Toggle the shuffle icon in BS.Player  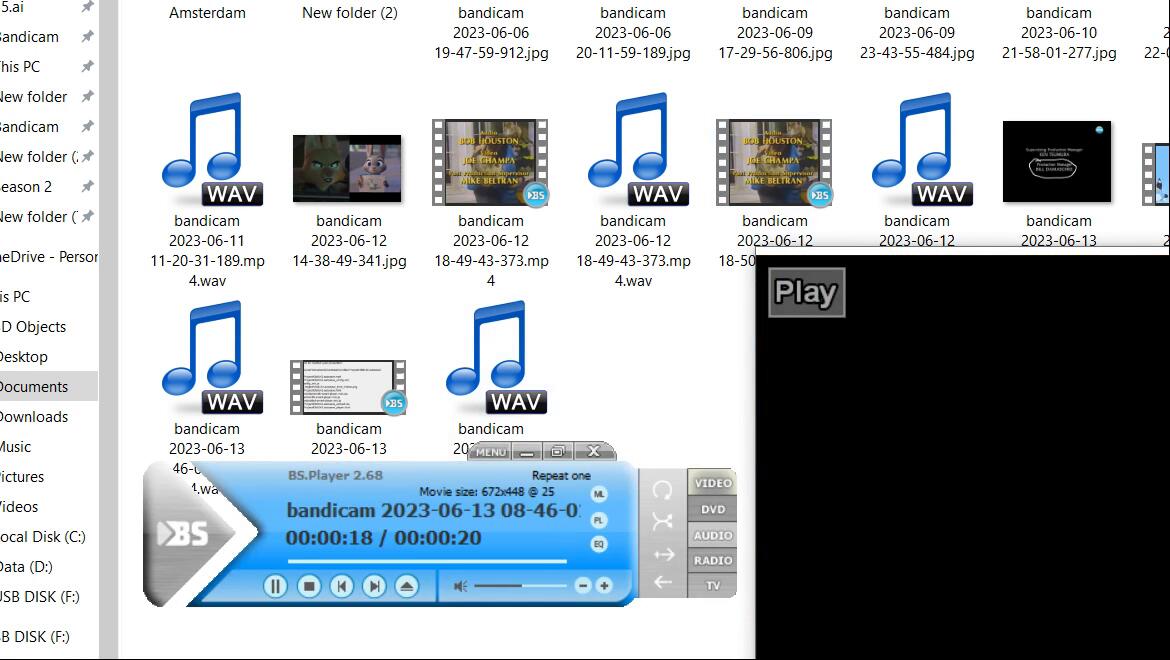pyautogui.click(x=662, y=521)
